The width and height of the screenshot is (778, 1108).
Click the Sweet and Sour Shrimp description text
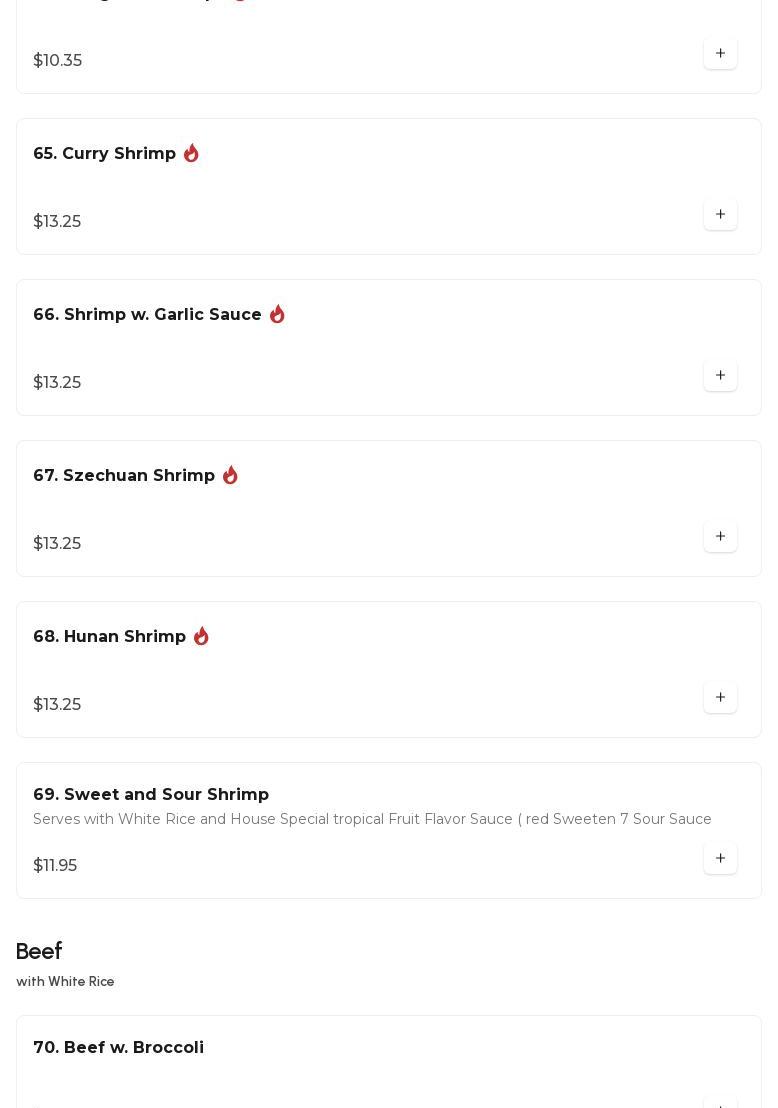coord(372,820)
